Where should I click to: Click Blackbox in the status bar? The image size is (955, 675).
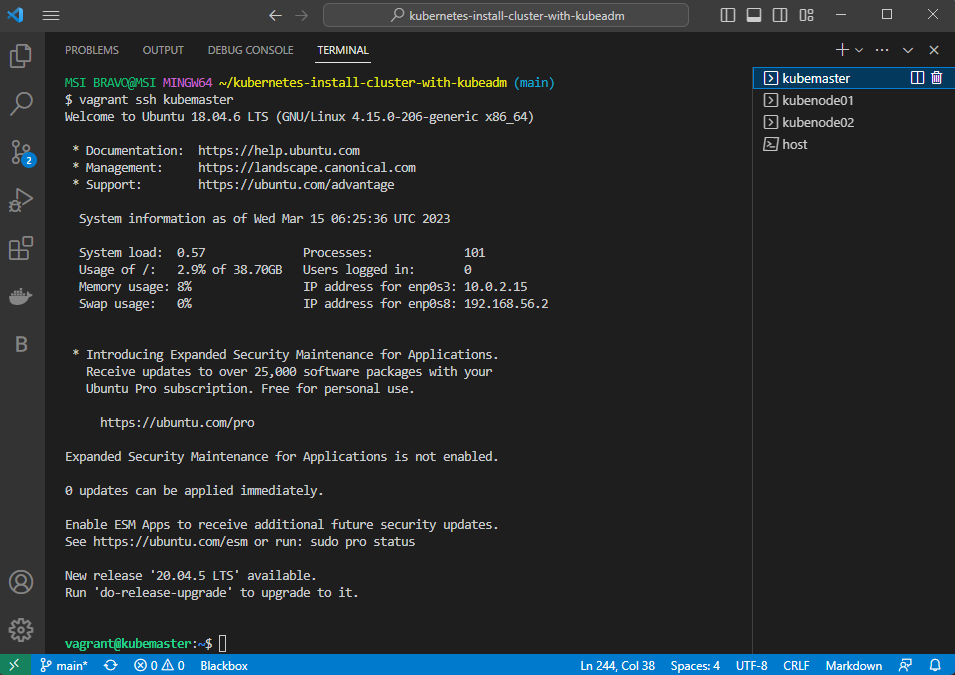tap(224, 665)
